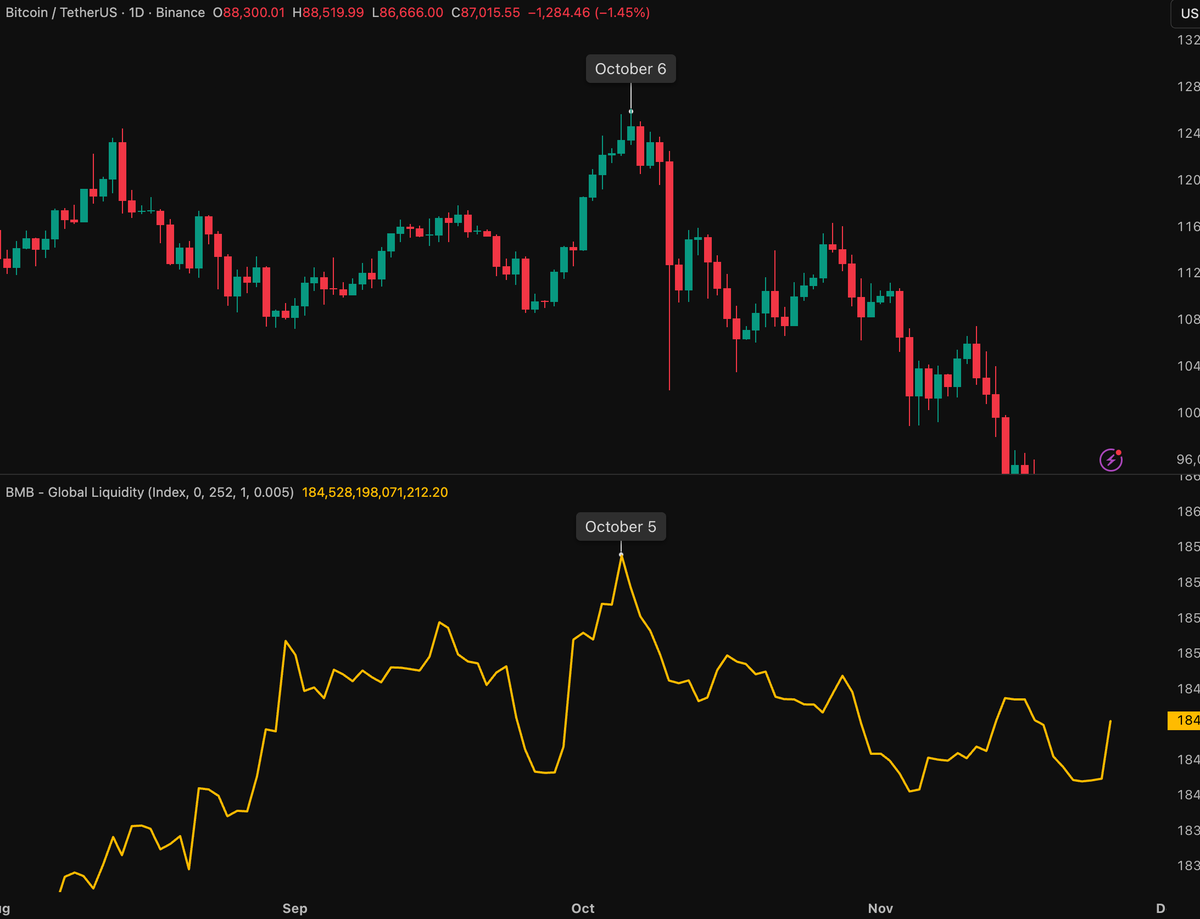The image size is (1200, 919).
Task: Click the −1,284.46 (−1.45%) change value
Action: pyautogui.click(x=588, y=13)
